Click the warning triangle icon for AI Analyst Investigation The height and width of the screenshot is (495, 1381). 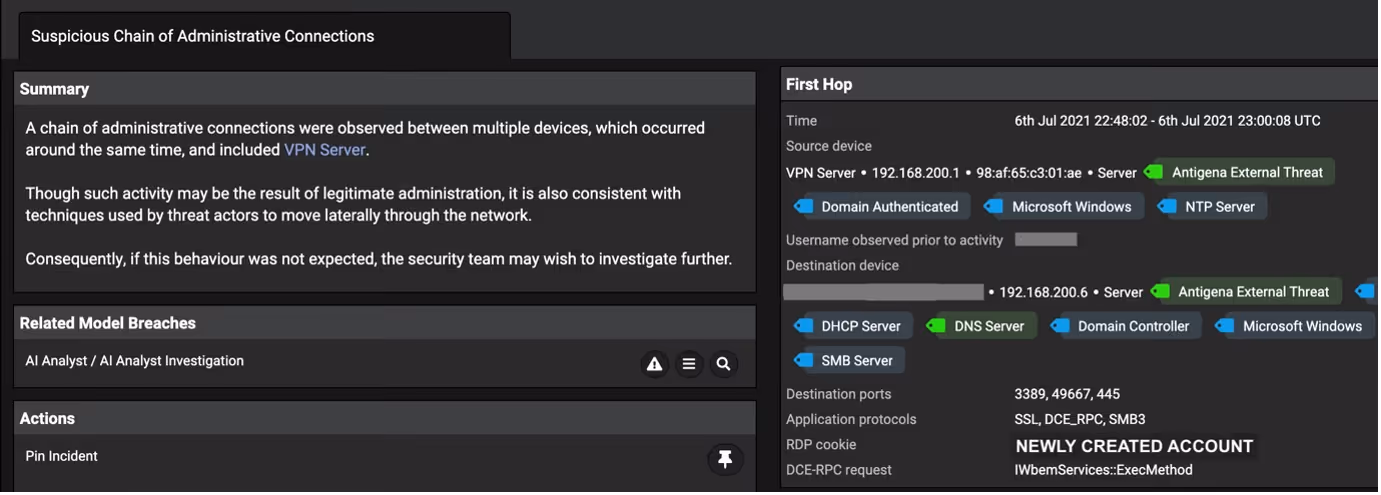[654, 364]
